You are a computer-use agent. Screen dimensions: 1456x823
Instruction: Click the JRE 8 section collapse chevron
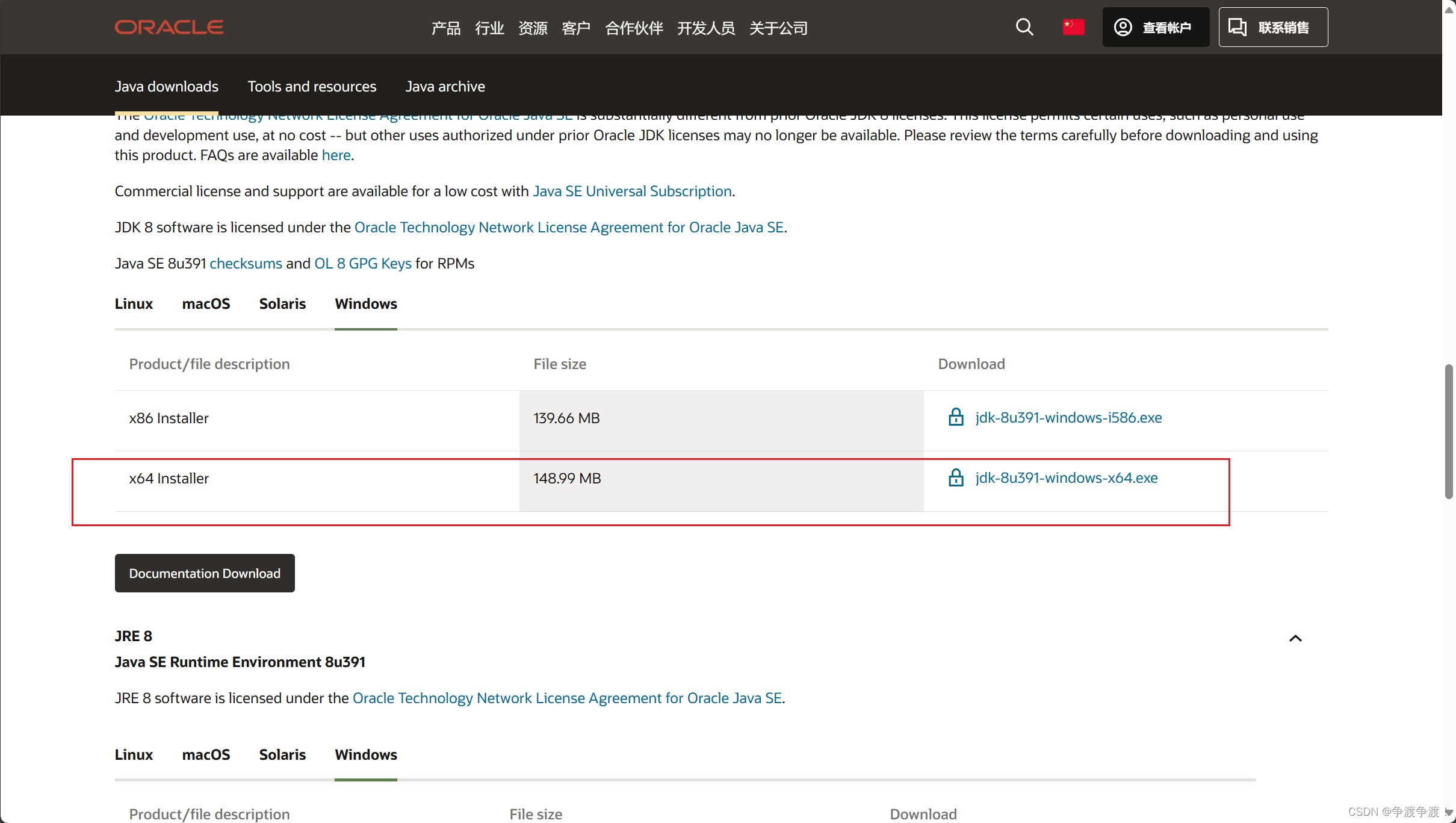pyautogui.click(x=1294, y=638)
